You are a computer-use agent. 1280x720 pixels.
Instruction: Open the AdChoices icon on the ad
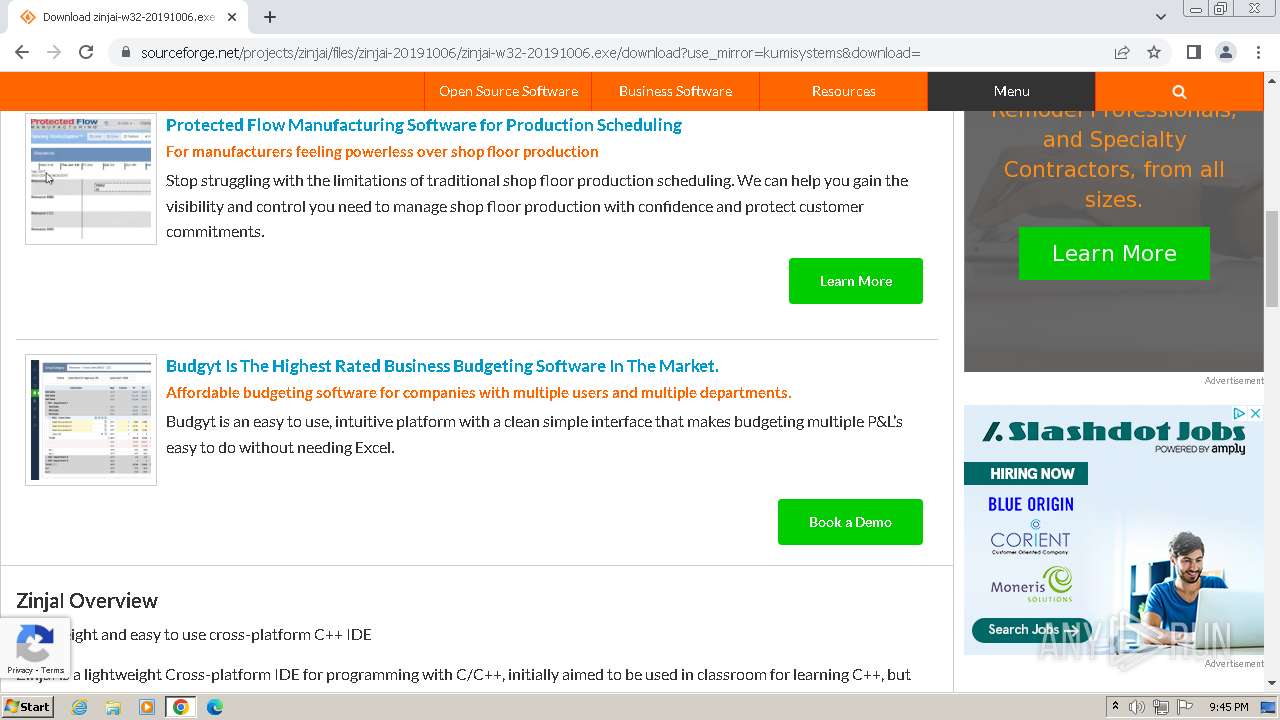[x=1240, y=413]
